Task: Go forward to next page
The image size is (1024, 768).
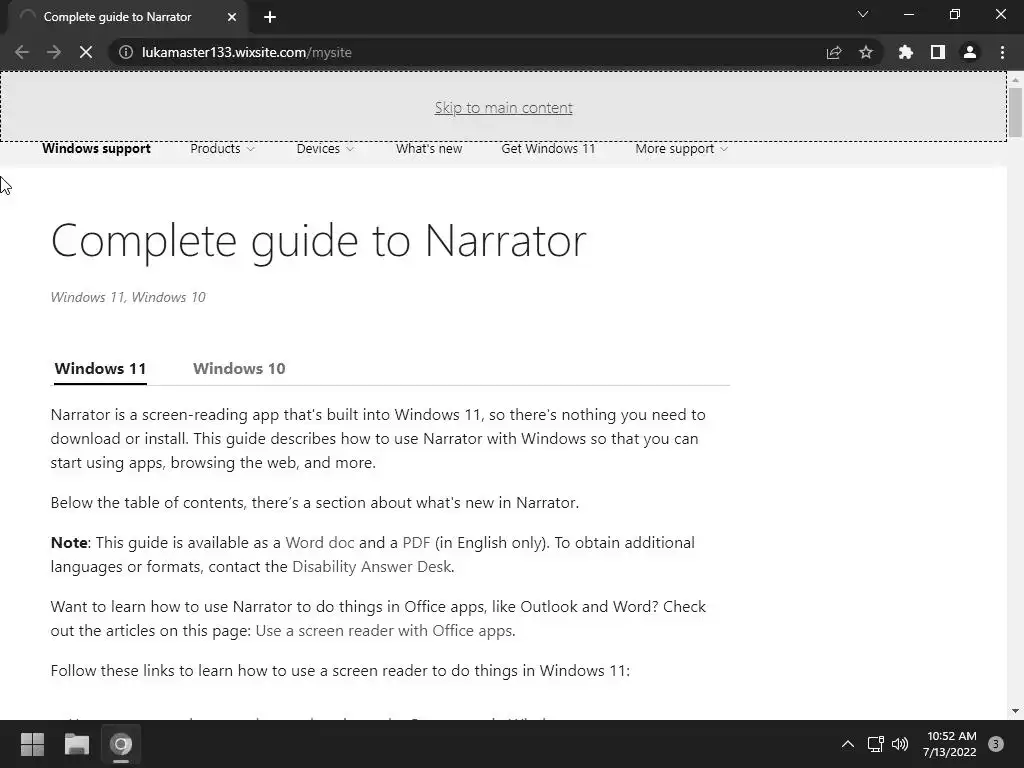Action: tap(54, 52)
